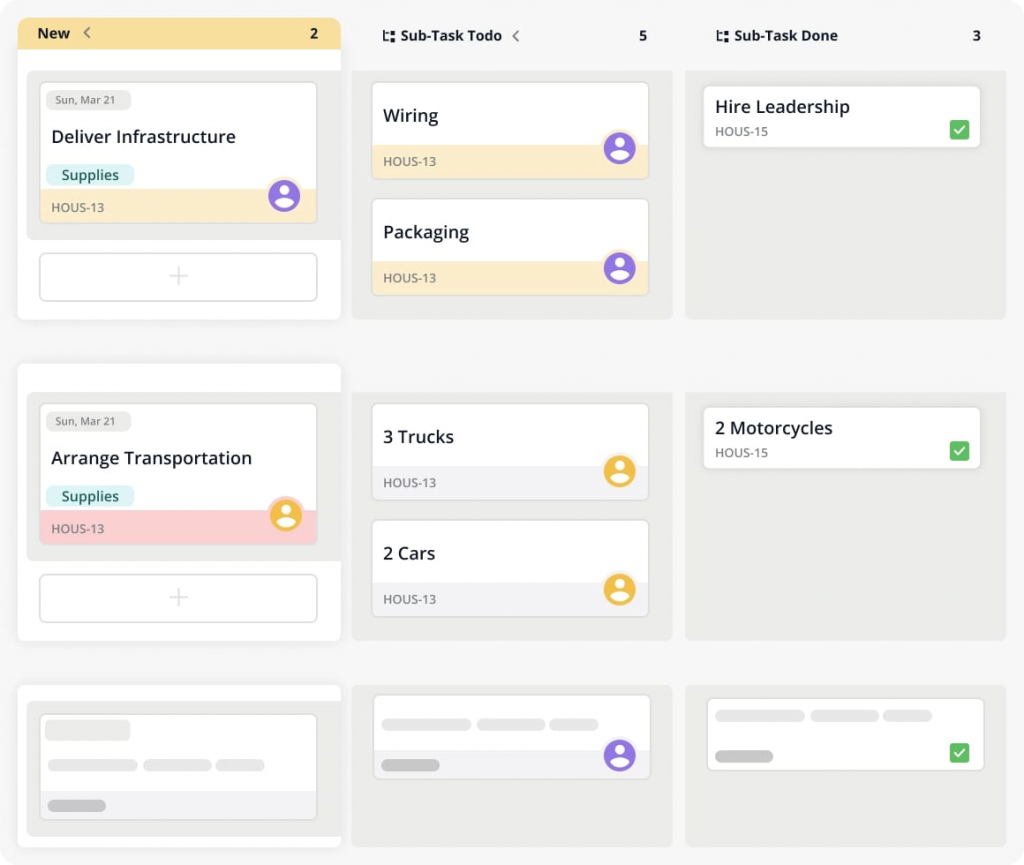Click the Supplies tag on Arrange Transportation

click(90, 496)
